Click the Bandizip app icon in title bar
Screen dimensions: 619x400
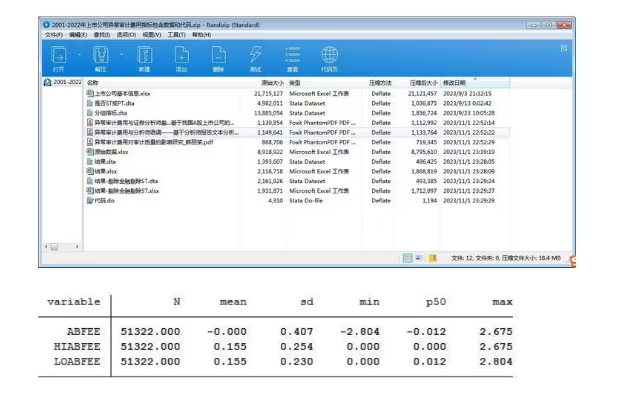coord(47,24)
